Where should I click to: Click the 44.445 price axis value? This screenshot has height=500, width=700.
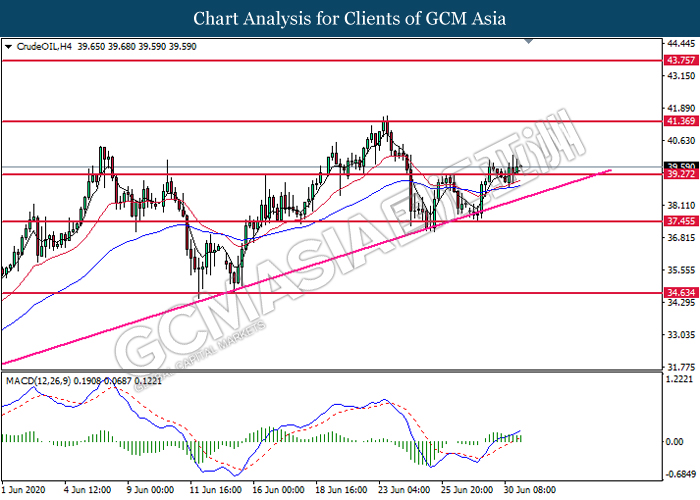coord(681,43)
